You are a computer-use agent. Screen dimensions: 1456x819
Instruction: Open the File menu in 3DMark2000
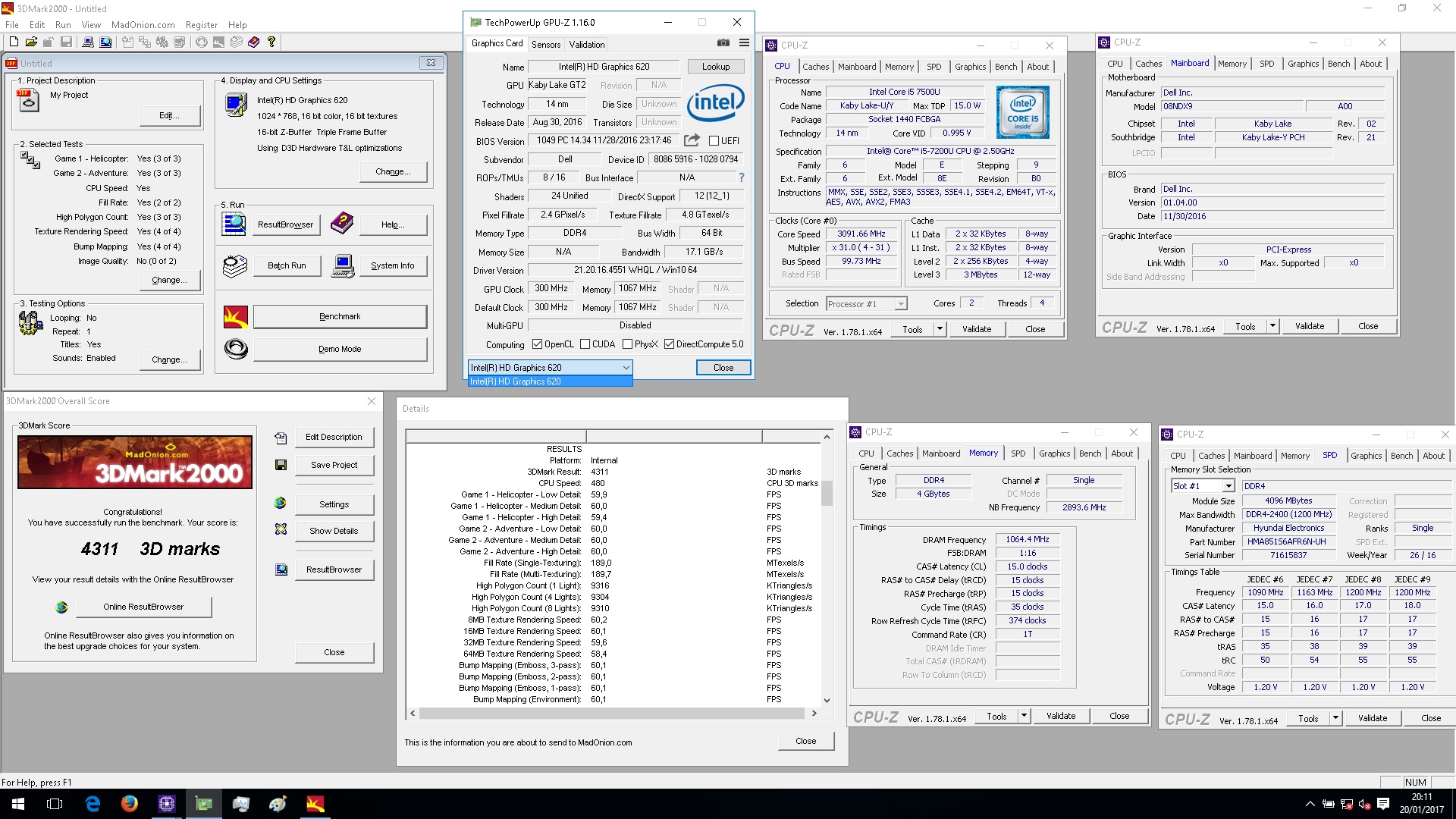click(12, 24)
